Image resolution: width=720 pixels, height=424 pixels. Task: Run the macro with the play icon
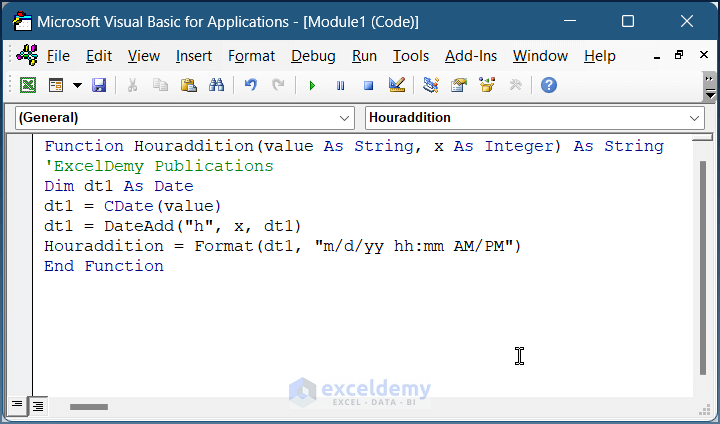click(312, 86)
